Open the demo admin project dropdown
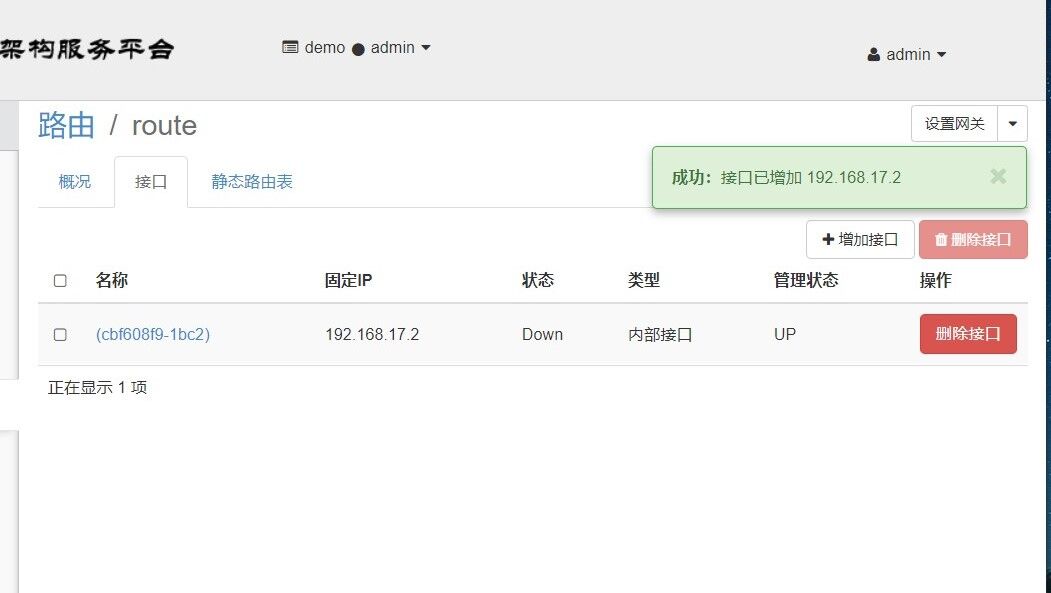 pyautogui.click(x=357, y=48)
